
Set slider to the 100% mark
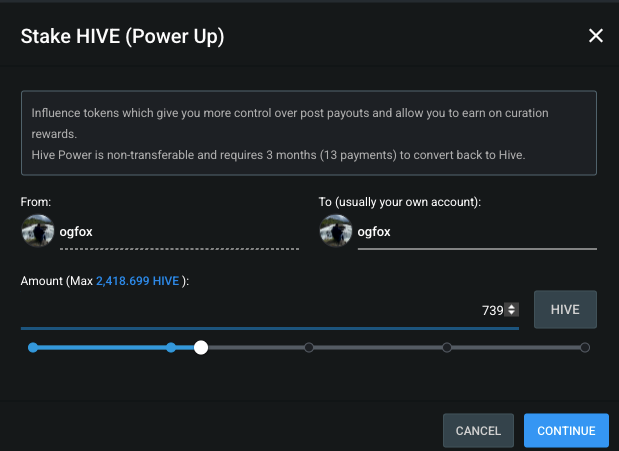click(x=585, y=348)
